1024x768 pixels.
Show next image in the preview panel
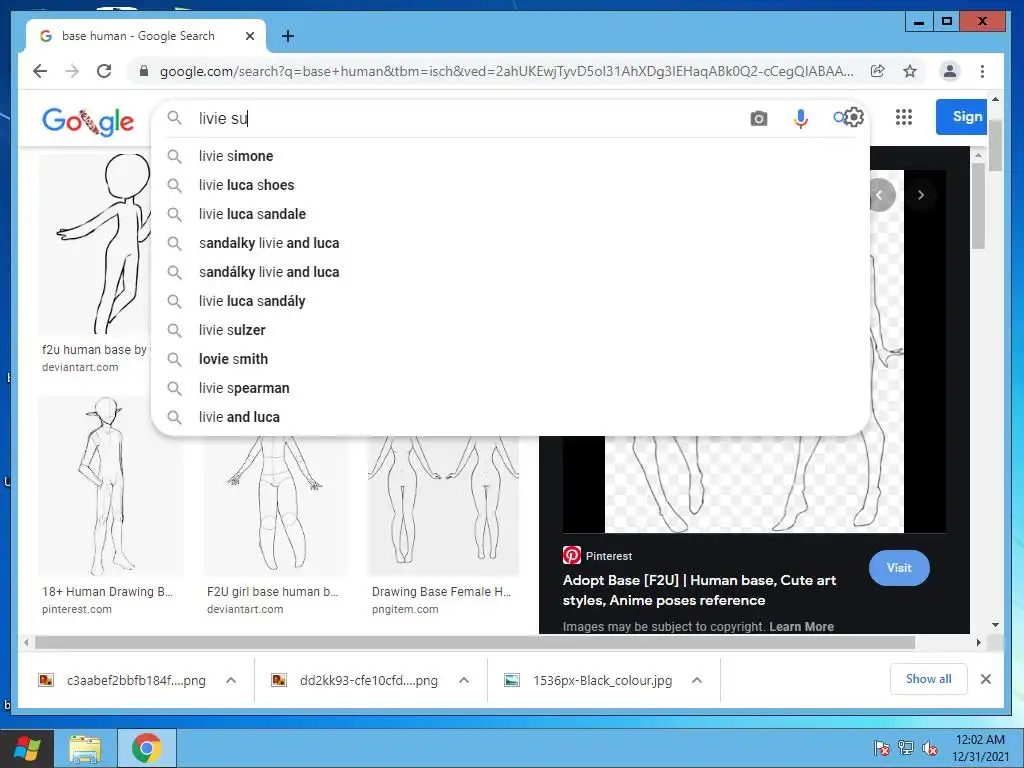pos(921,195)
